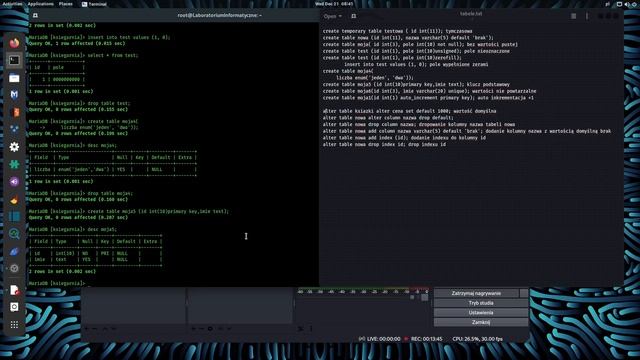The height and width of the screenshot is (360, 640).
Task: Click the new tab icon in terminal header
Action: [x=36, y=15]
